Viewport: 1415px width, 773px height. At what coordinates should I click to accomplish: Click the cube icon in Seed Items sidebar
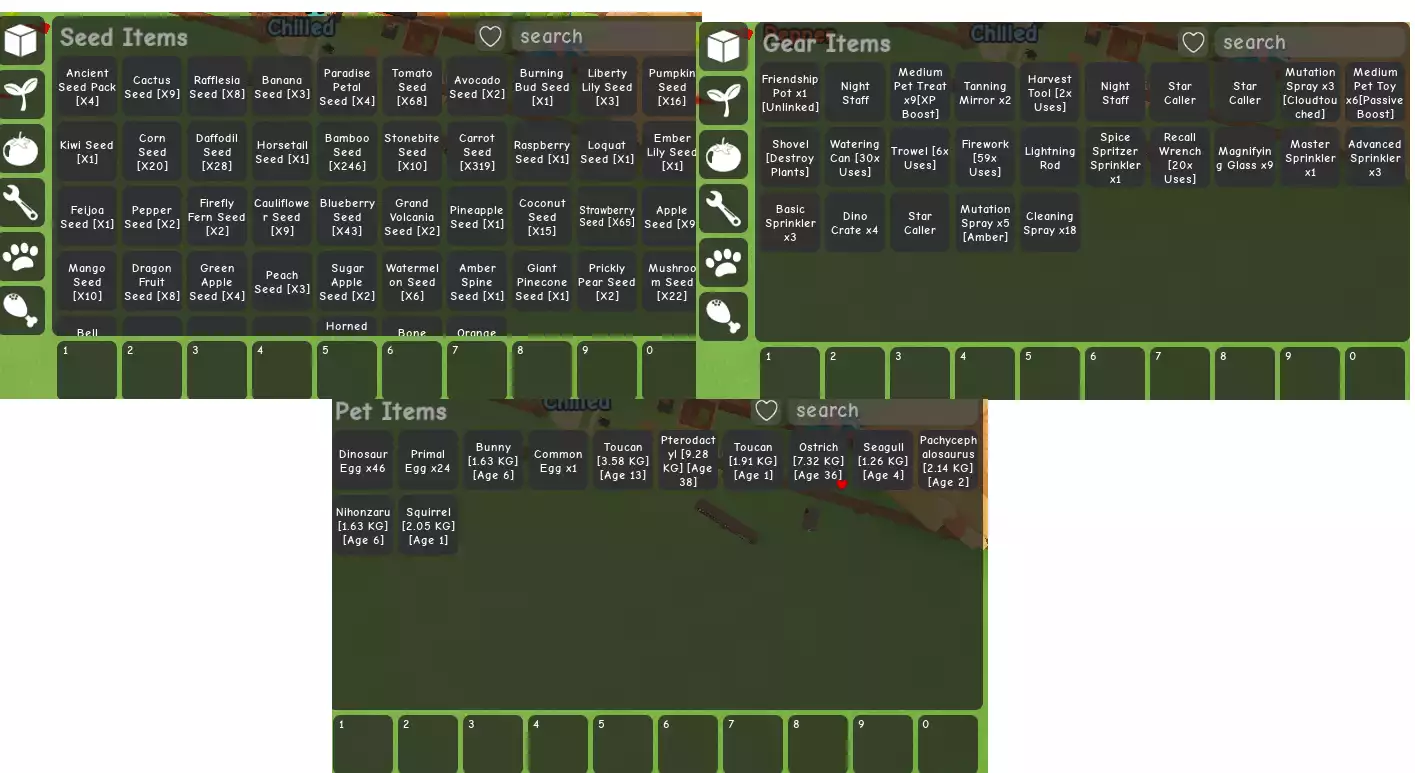pos(22,41)
